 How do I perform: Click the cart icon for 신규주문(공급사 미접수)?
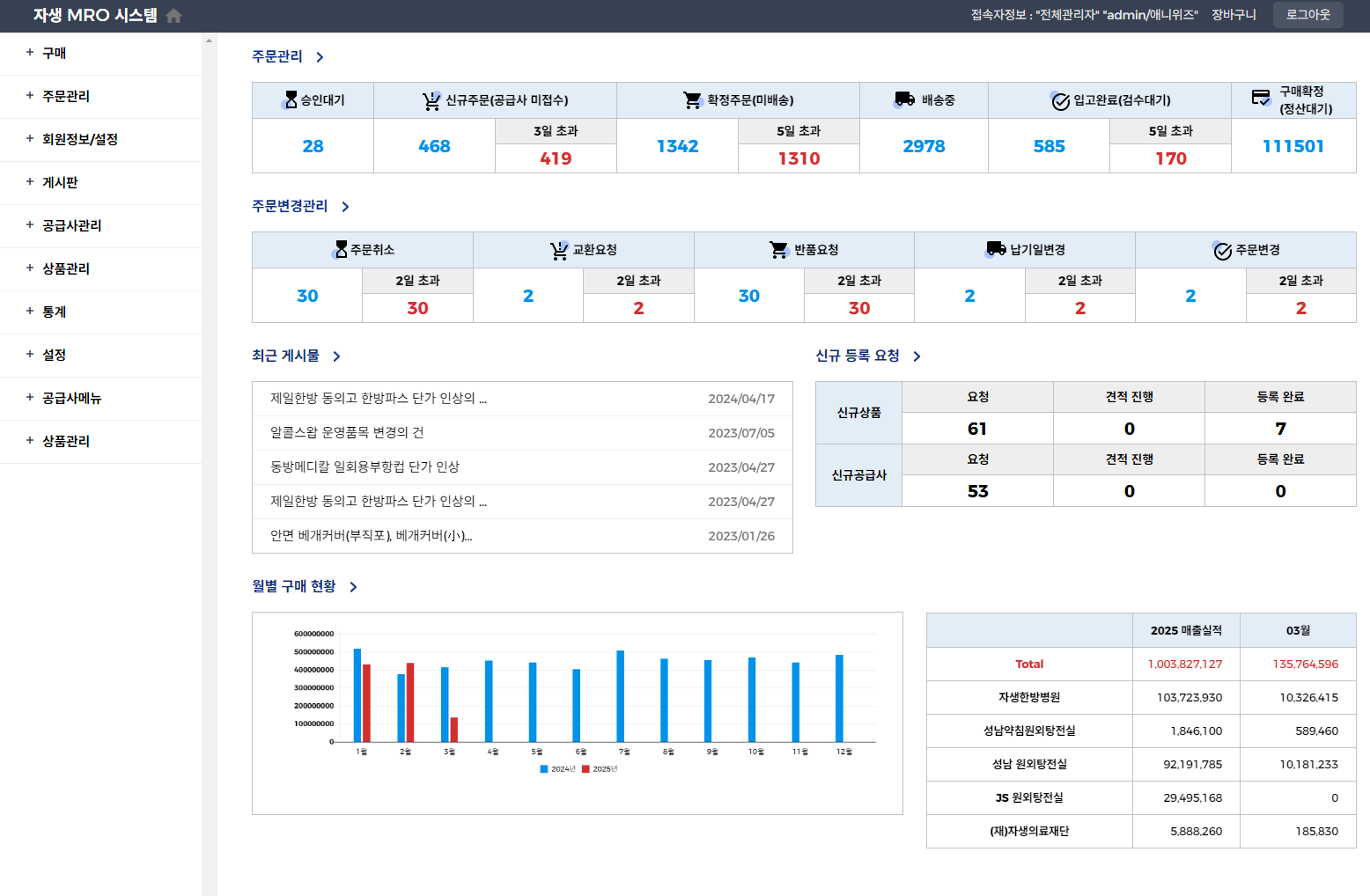pos(431,101)
